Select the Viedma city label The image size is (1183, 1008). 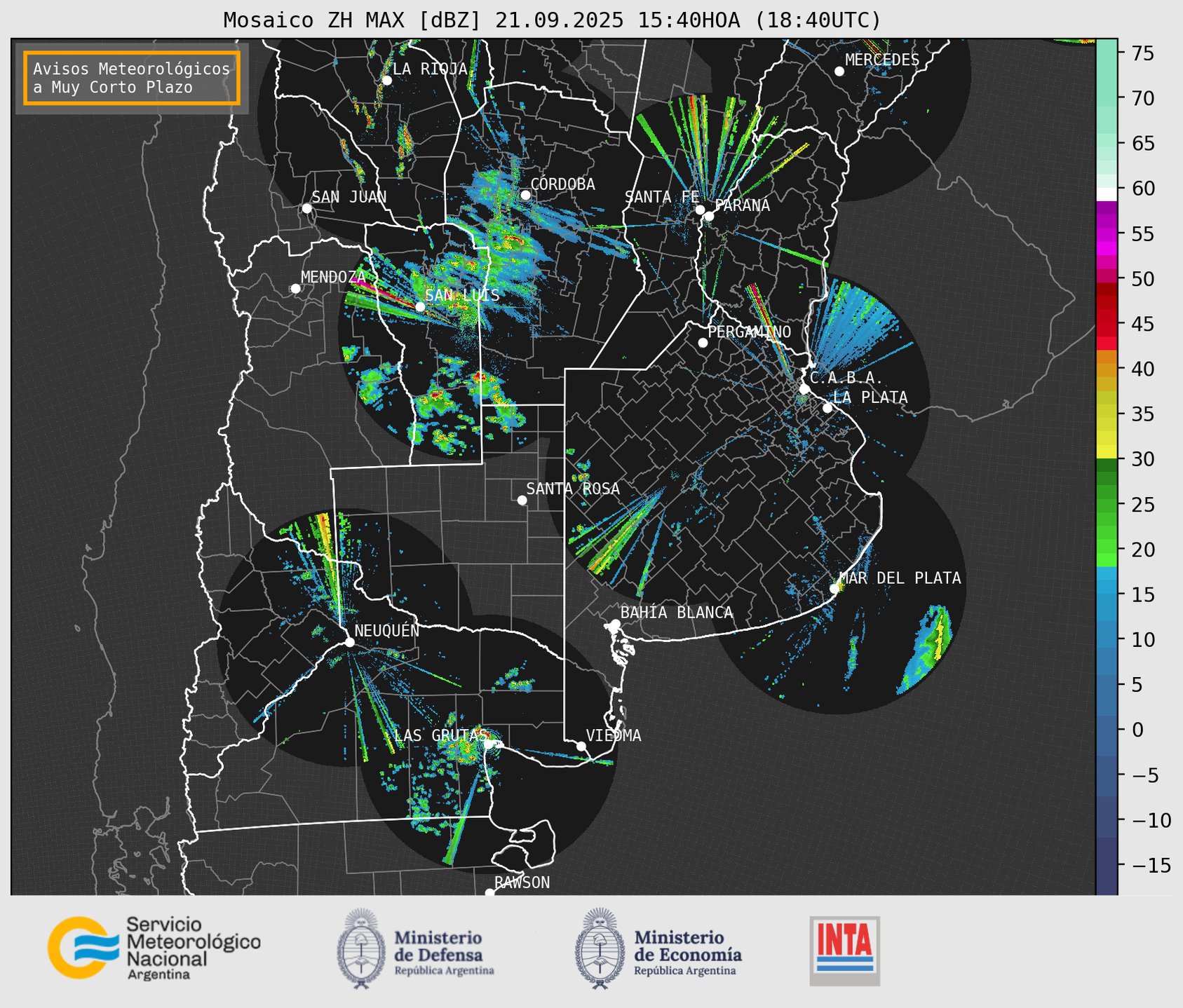point(613,735)
